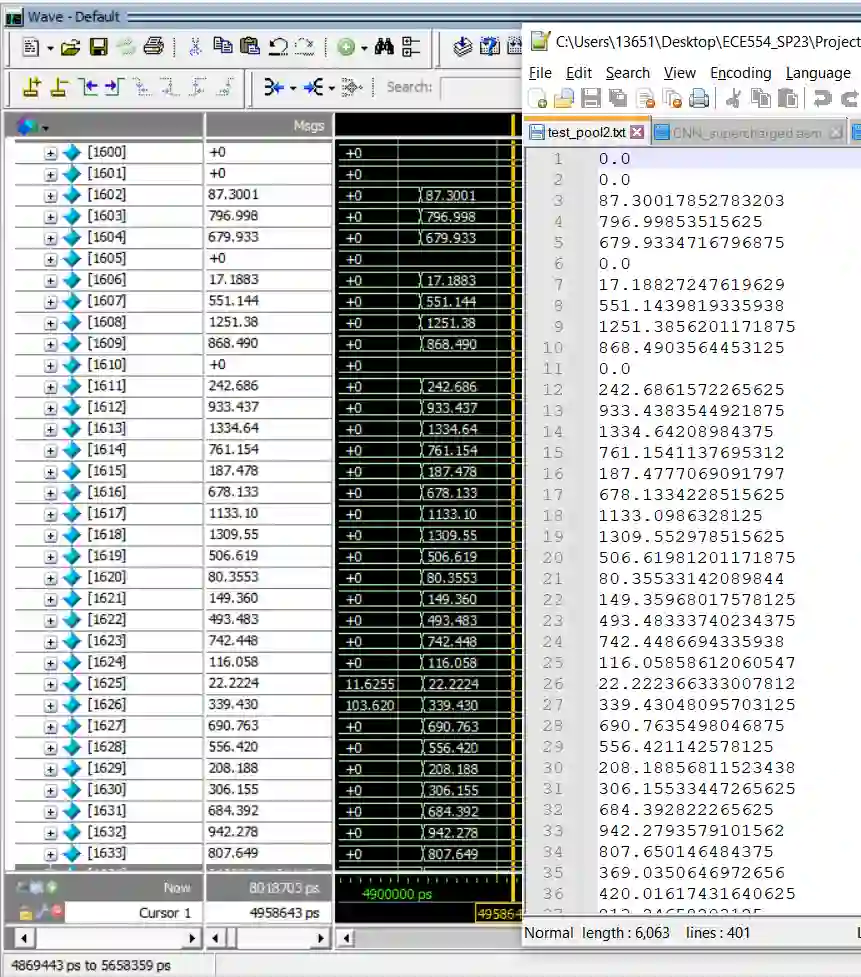The height and width of the screenshot is (977, 861).
Task: Click the Cut icon in Notepad++ toolbar
Action: tap(733, 98)
